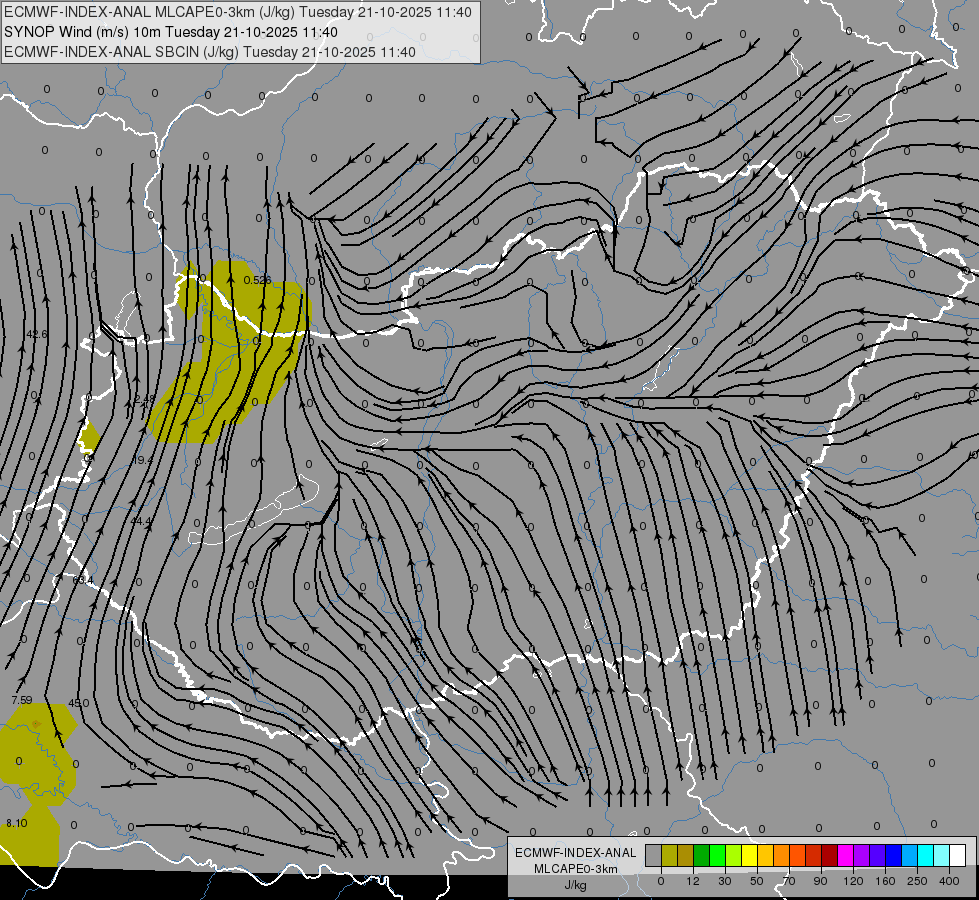Click the legend tick label '70'
Viewport: 979px width, 900px height.
[x=789, y=881]
